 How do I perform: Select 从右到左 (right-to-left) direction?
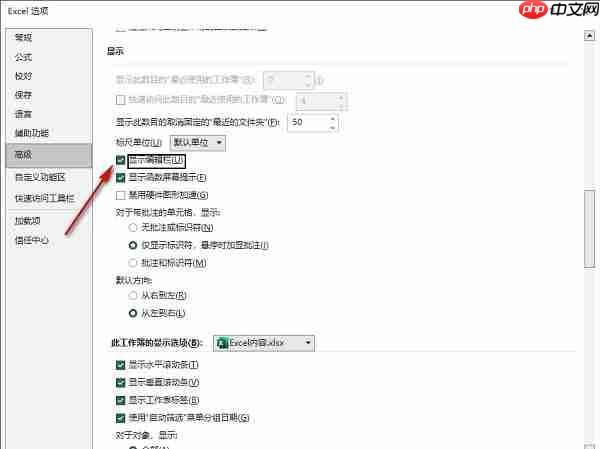point(133,296)
